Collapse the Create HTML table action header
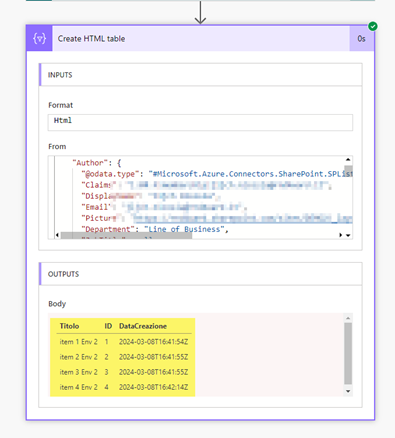 pyautogui.click(x=201, y=39)
